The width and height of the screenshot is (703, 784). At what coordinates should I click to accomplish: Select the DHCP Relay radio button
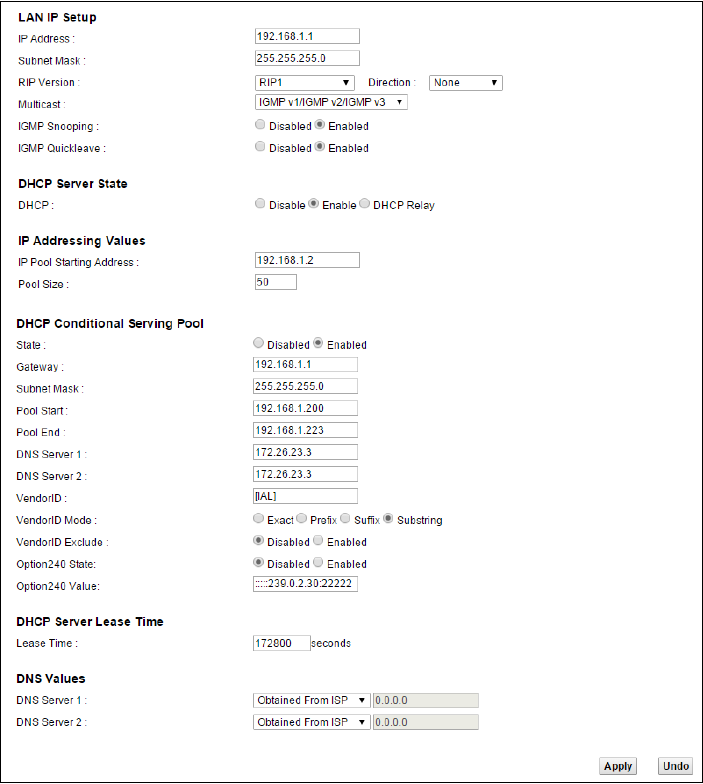[x=364, y=204]
